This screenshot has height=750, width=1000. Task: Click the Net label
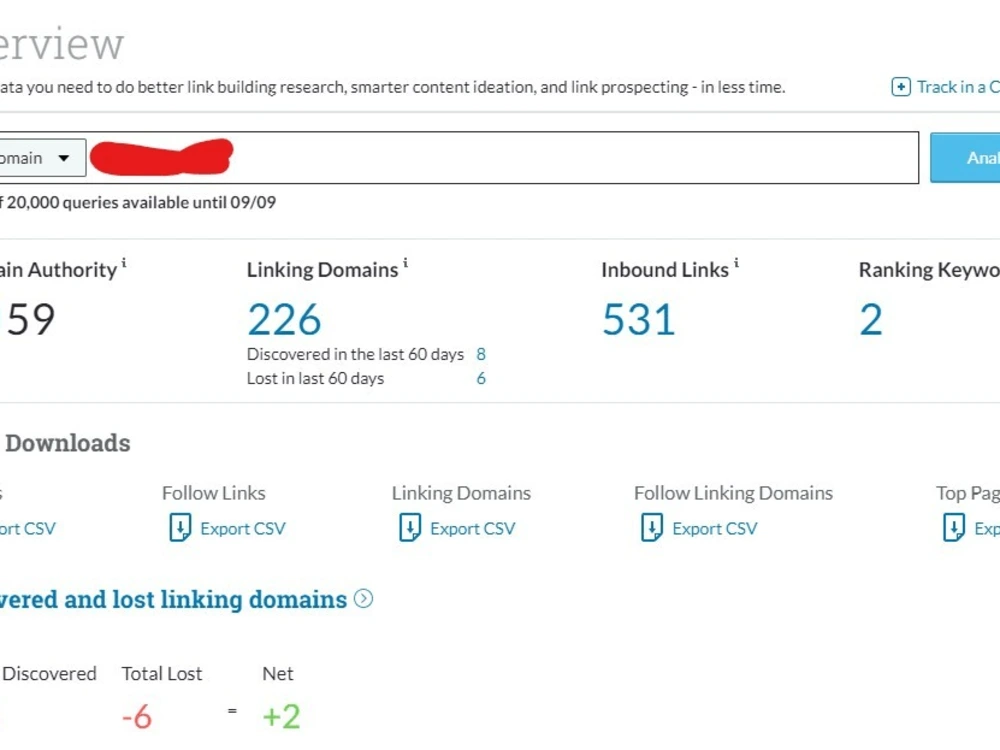(x=278, y=674)
